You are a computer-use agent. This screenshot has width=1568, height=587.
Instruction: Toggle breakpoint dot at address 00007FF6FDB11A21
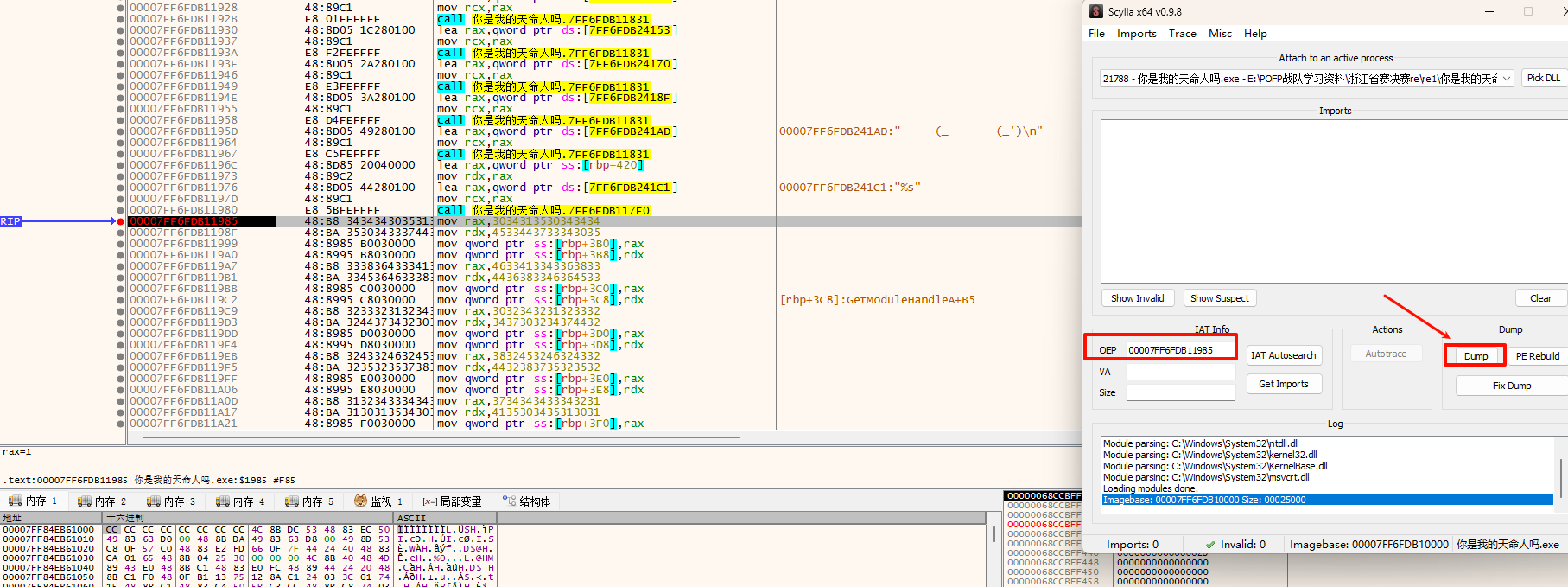pyautogui.click(x=120, y=424)
